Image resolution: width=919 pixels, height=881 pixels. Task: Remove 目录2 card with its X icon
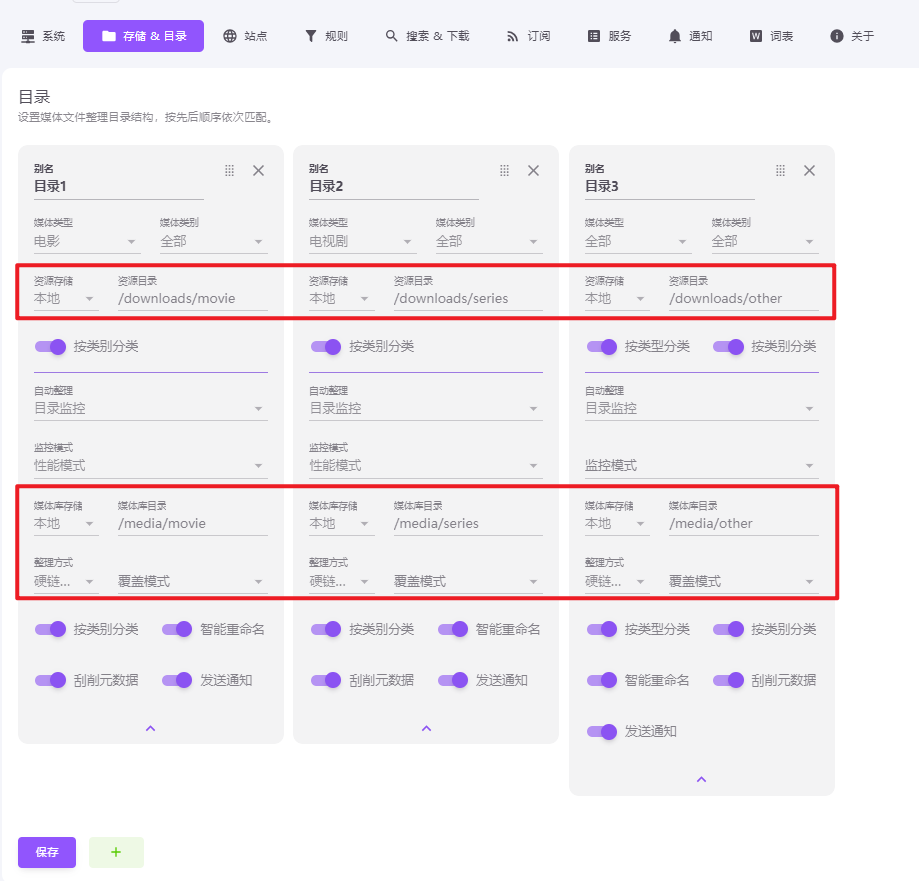pyautogui.click(x=533, y=171)
